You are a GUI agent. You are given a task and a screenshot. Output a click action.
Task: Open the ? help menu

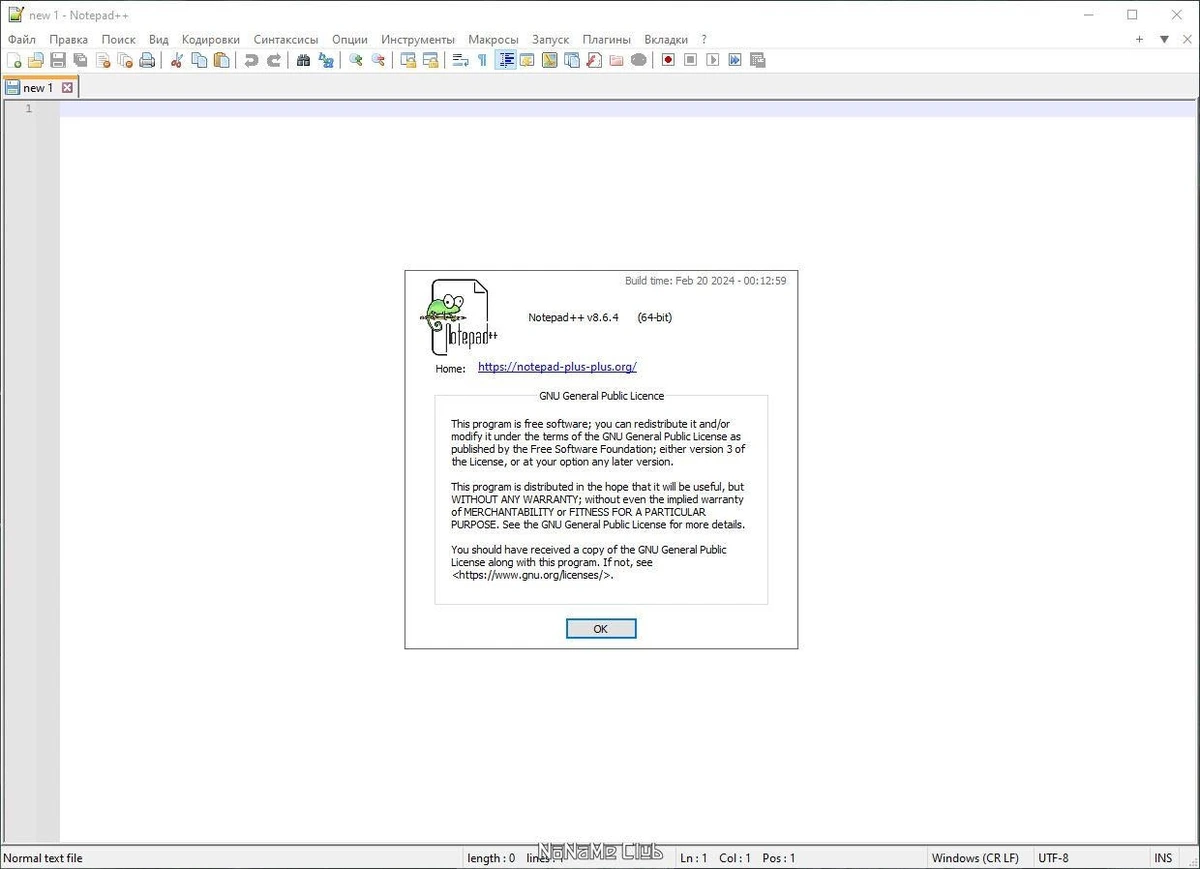[x=704, y=39]
